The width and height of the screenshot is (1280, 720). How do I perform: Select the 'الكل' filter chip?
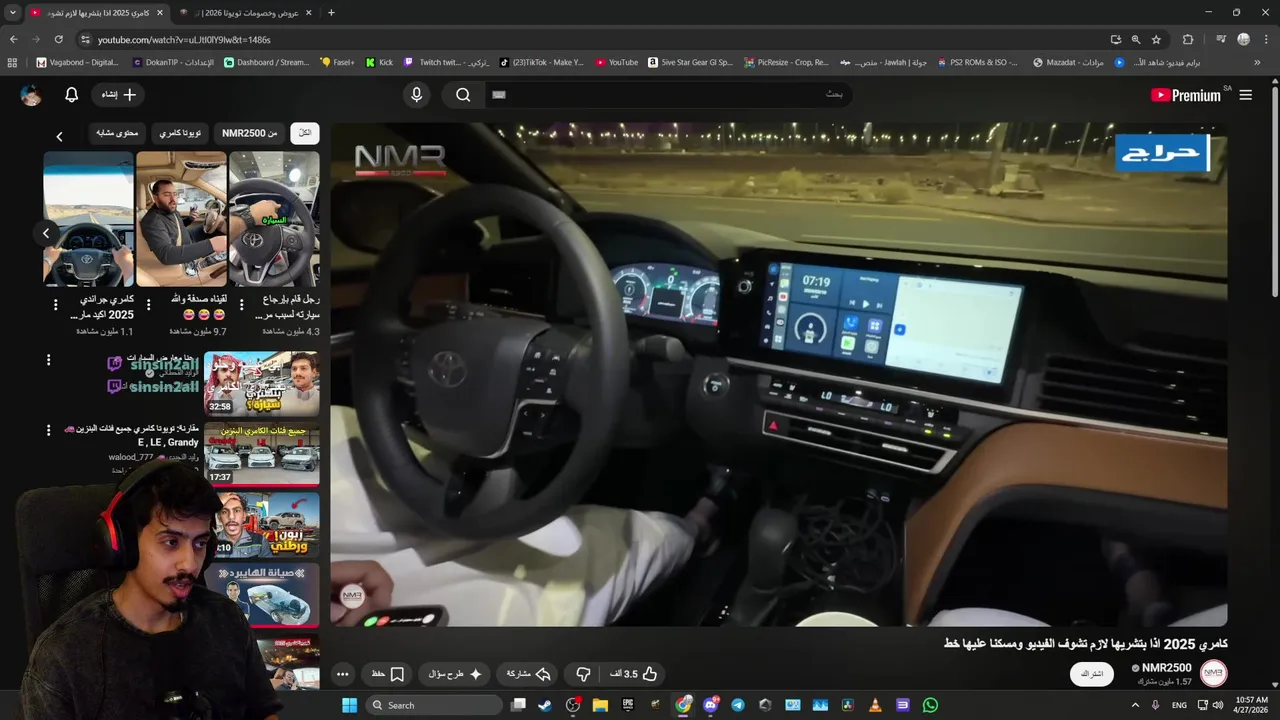point(305,133)
